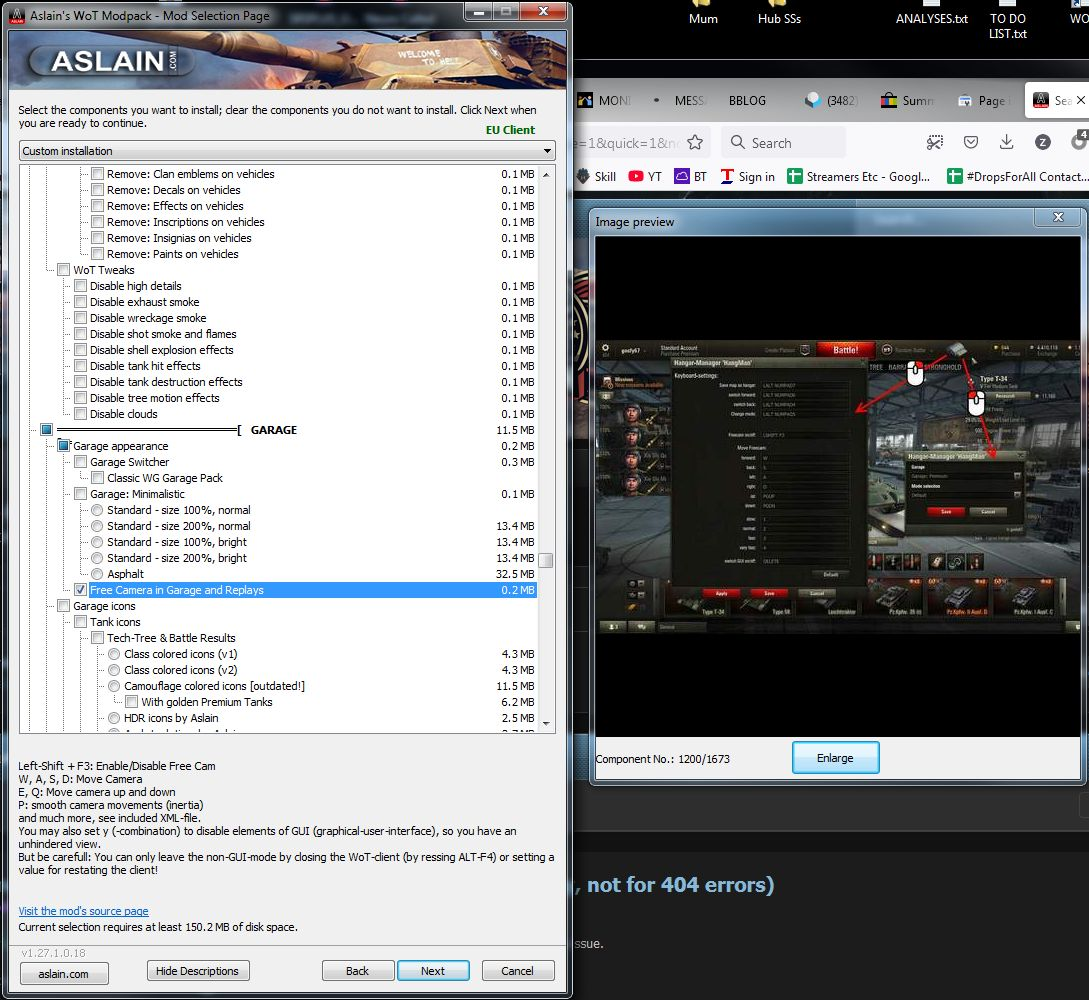Switch to the Page browser tab
1089x1000 pixels.
pyautogui.click(x=983, y=100)
